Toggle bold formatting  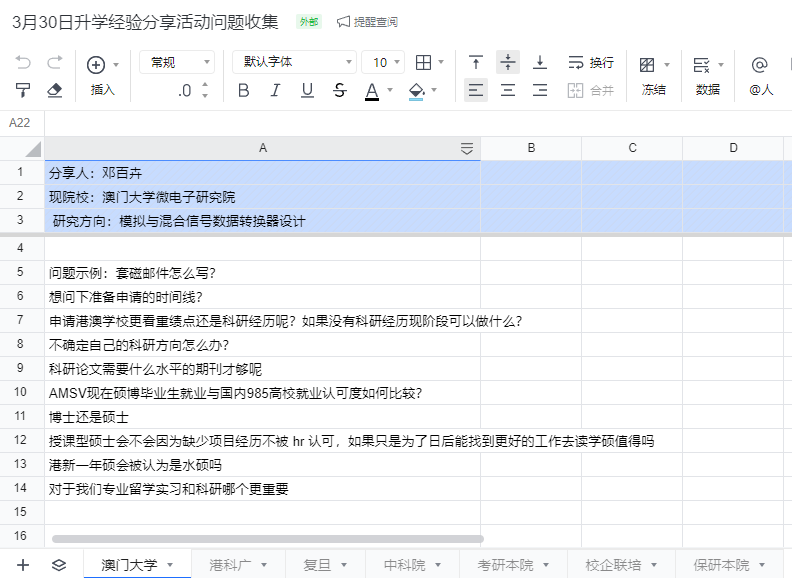[243, 90]
